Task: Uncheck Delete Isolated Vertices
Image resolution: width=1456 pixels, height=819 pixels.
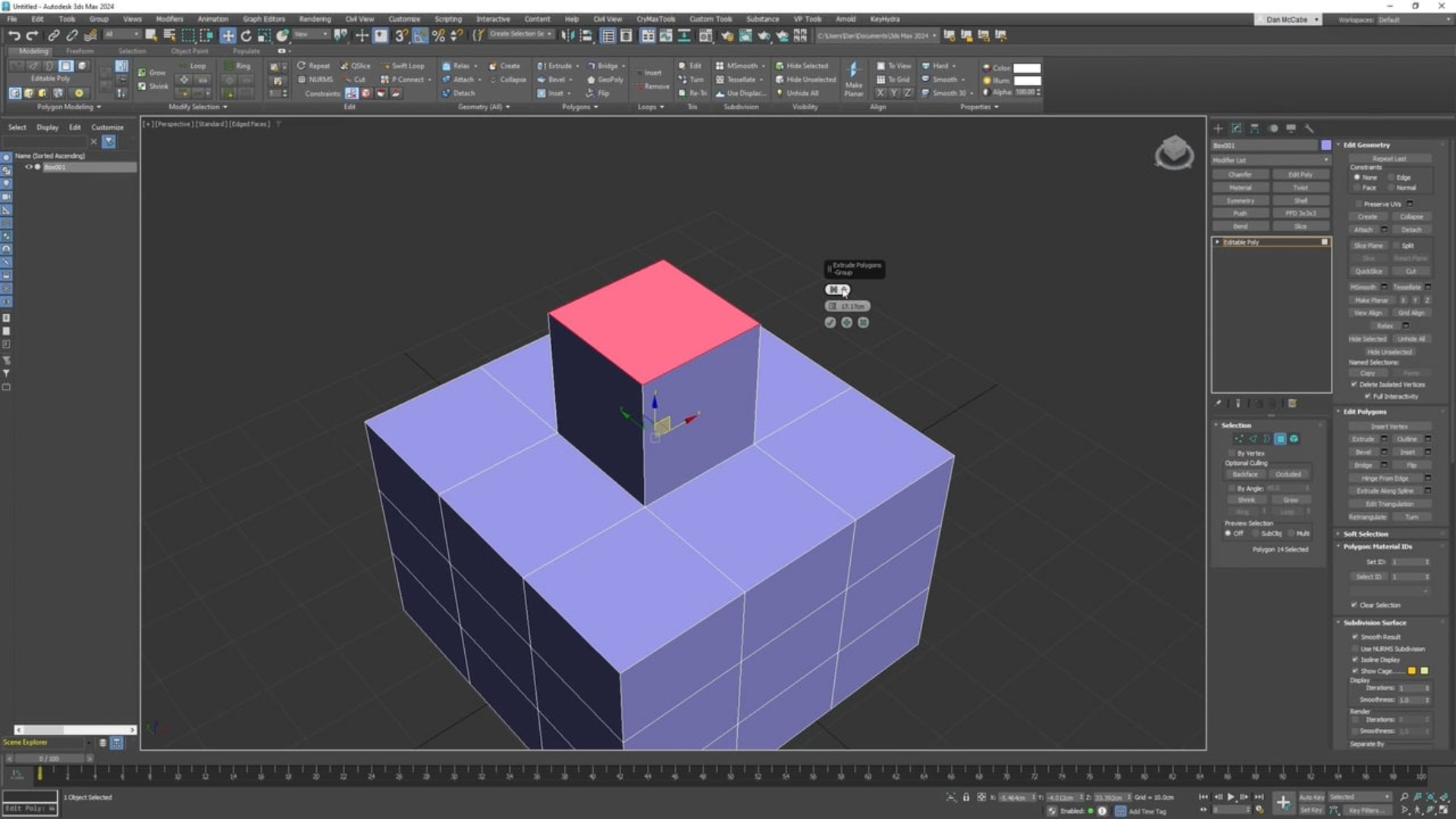Action: click(1354, 384)
